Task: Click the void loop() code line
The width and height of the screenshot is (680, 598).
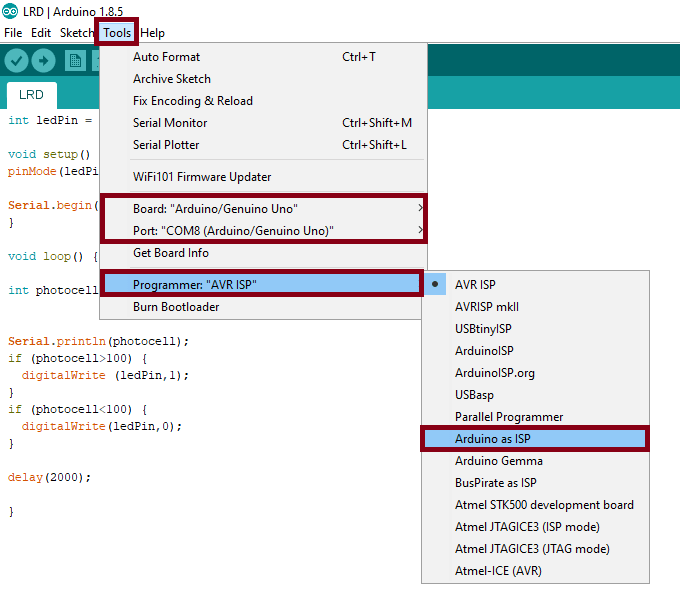Action: [x=53, y=256]
